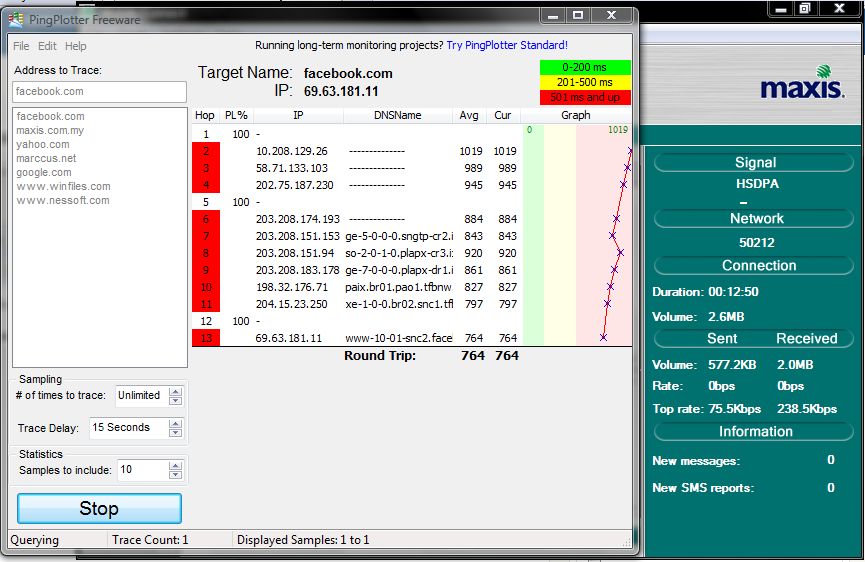Click the New messages count in Maxis window

pos(831,460)
